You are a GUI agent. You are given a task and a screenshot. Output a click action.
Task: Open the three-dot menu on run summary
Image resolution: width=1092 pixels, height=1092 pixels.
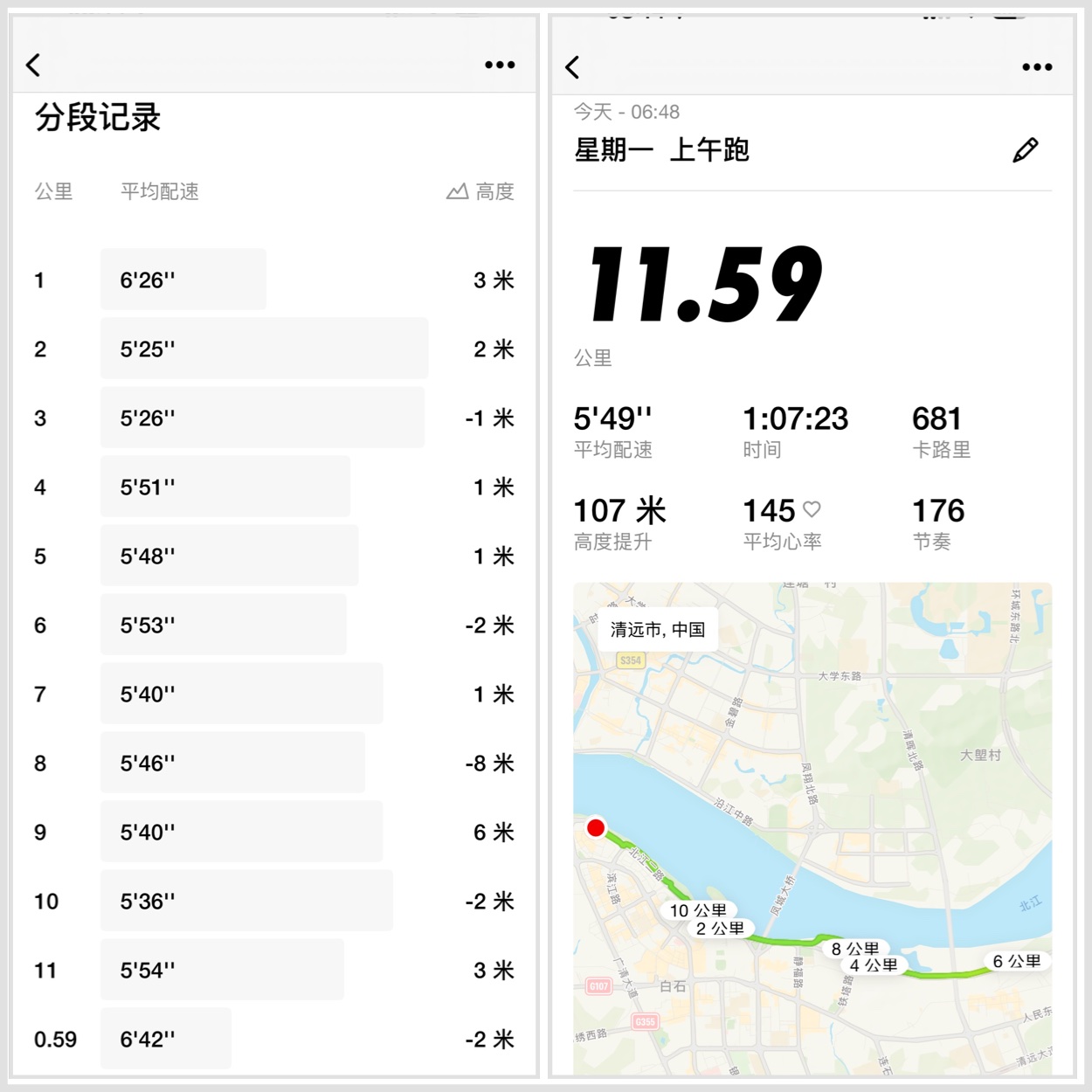pos(1037,67)
